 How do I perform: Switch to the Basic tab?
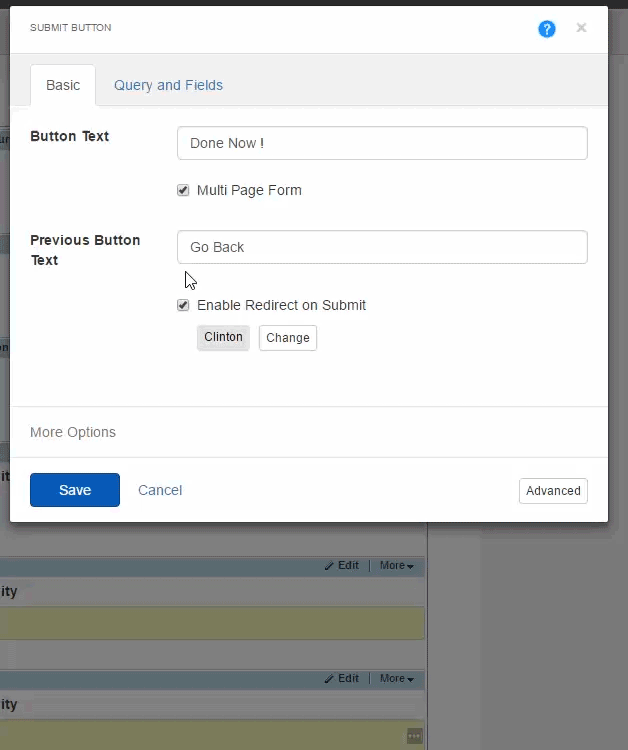click(63, 85)
